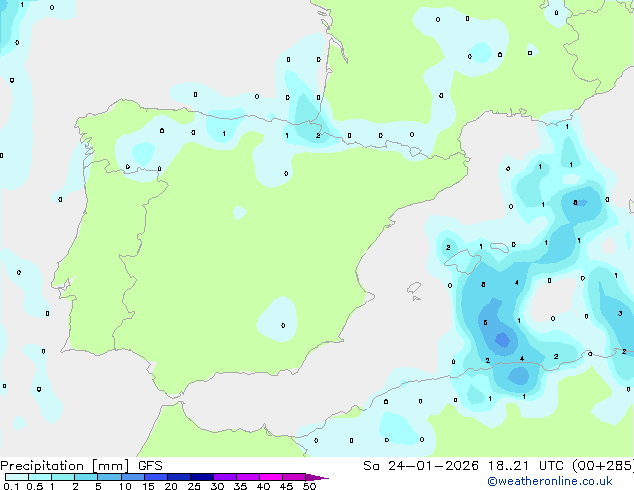Click the 35–40 mm magenta swatch
634x490 pixels.
point(248,477)
